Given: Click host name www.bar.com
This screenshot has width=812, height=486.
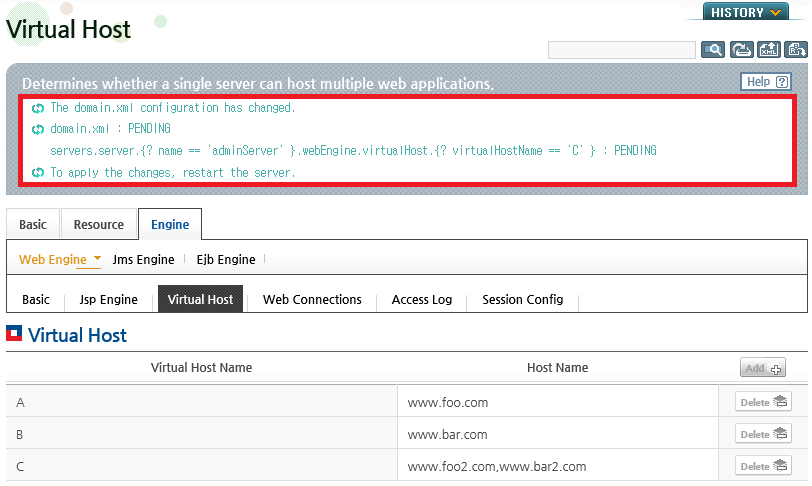Looking at the screenshot, I should 447,435.
